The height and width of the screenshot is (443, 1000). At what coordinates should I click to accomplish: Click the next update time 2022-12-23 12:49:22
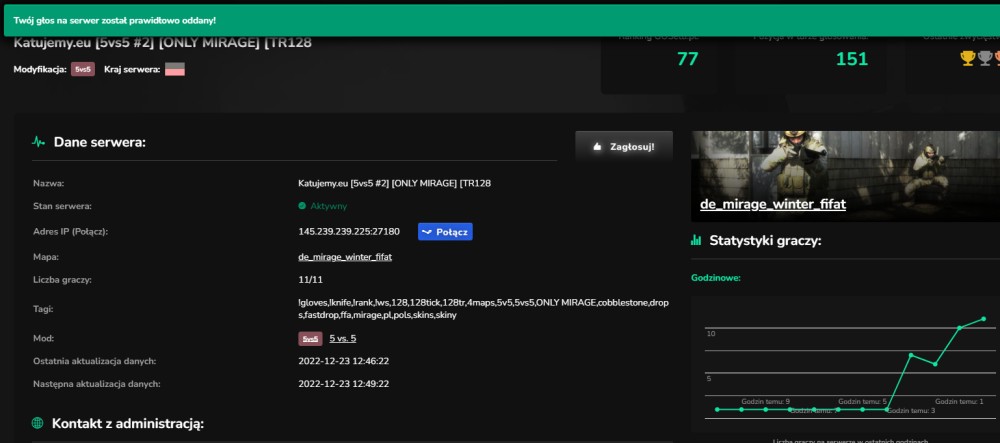[x=344, y=384]
